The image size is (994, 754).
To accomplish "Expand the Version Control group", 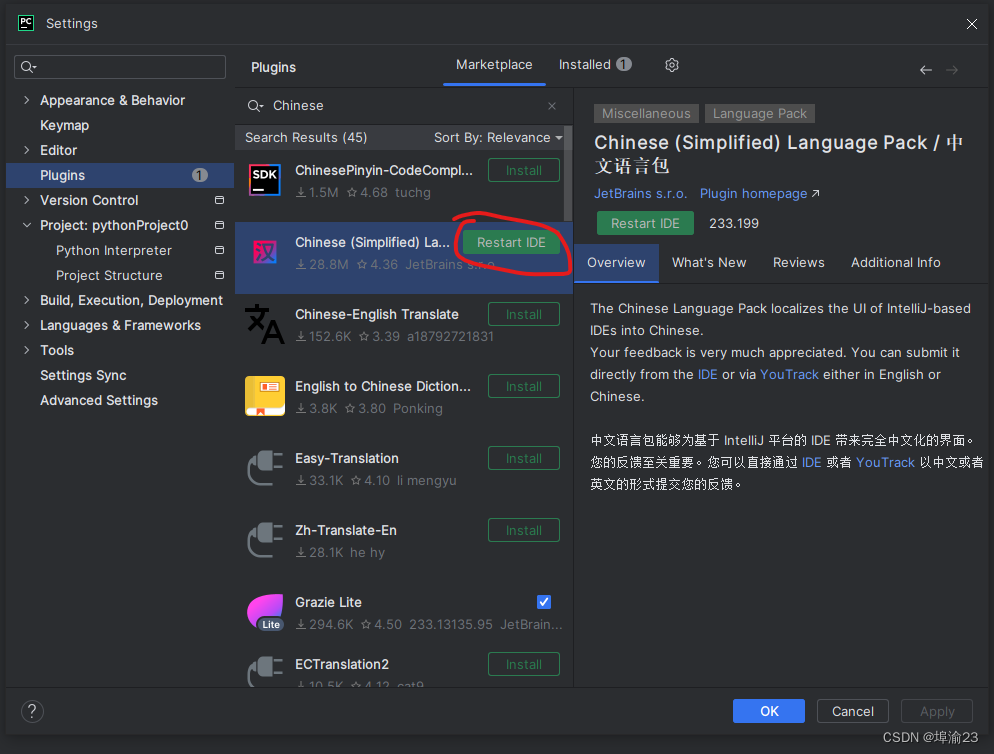I will point(27,200).
